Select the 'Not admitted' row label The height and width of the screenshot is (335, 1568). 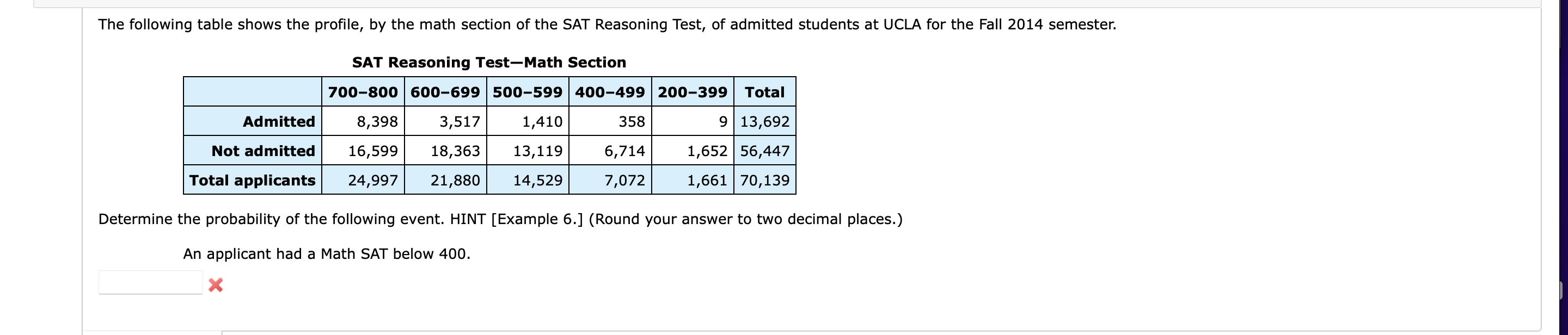263,151
